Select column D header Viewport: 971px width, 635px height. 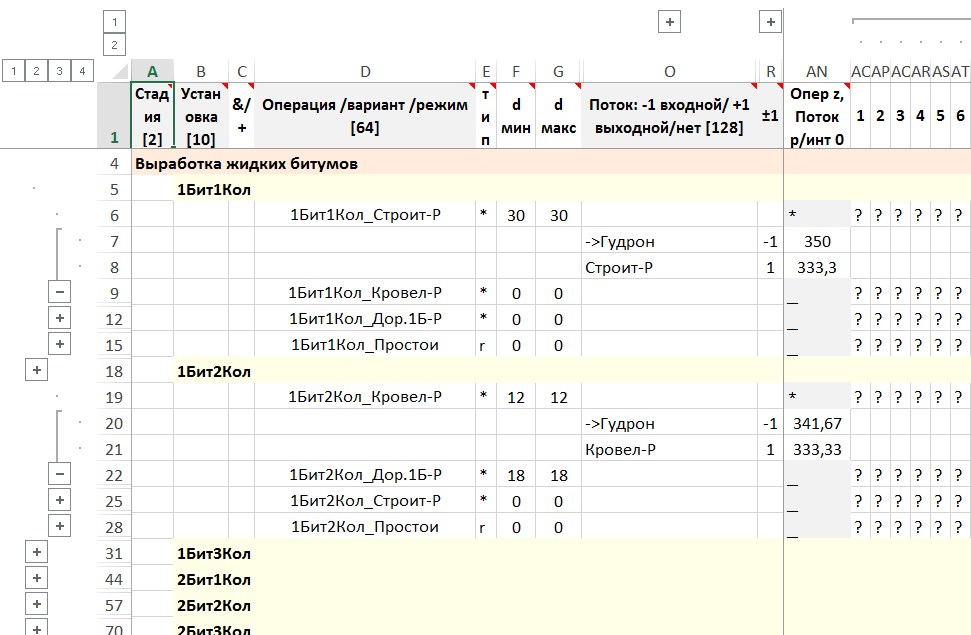point(365,71)
